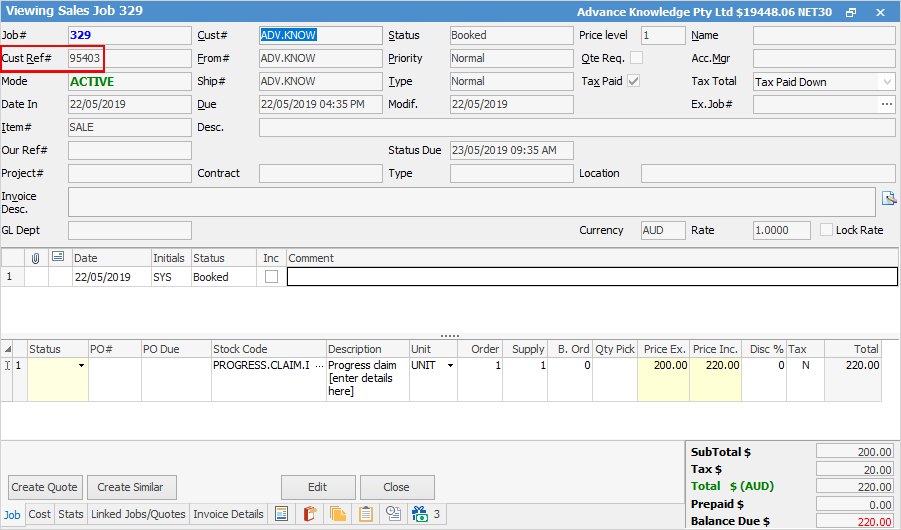Open the stock line Status dropdown
This screenshot has width=901, height=530.
[x=82, y=366]
